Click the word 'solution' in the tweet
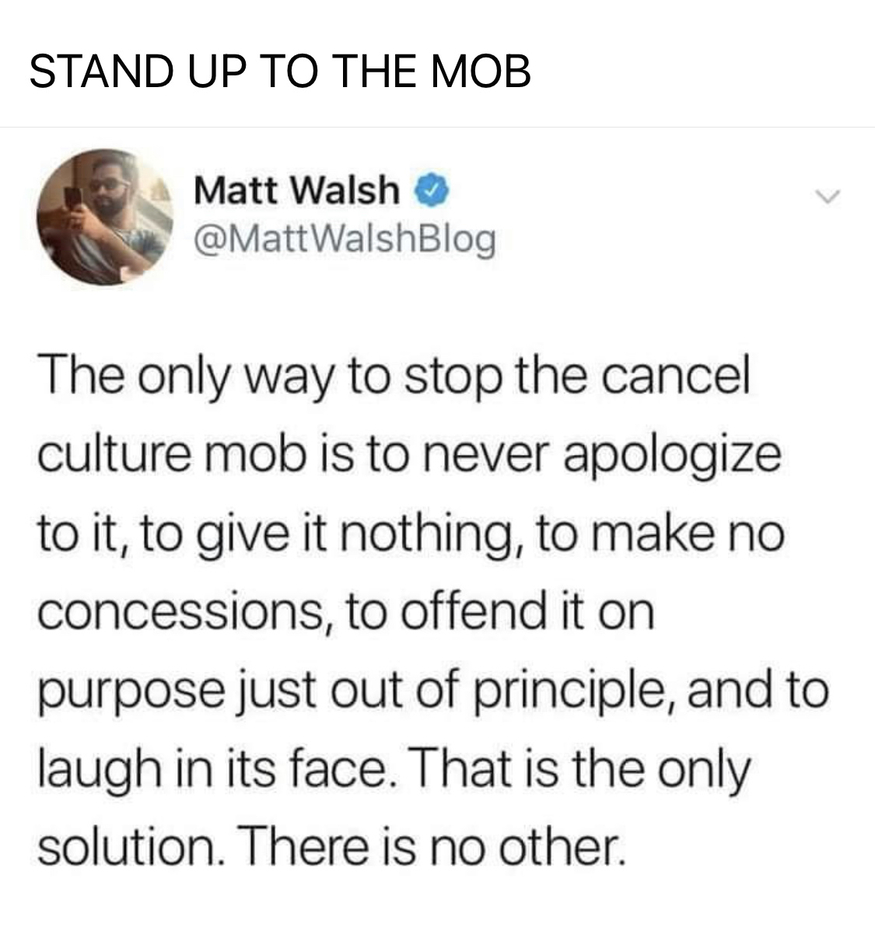Image resolution: width=875 pixels, height=941 pixels. point(128,846)
